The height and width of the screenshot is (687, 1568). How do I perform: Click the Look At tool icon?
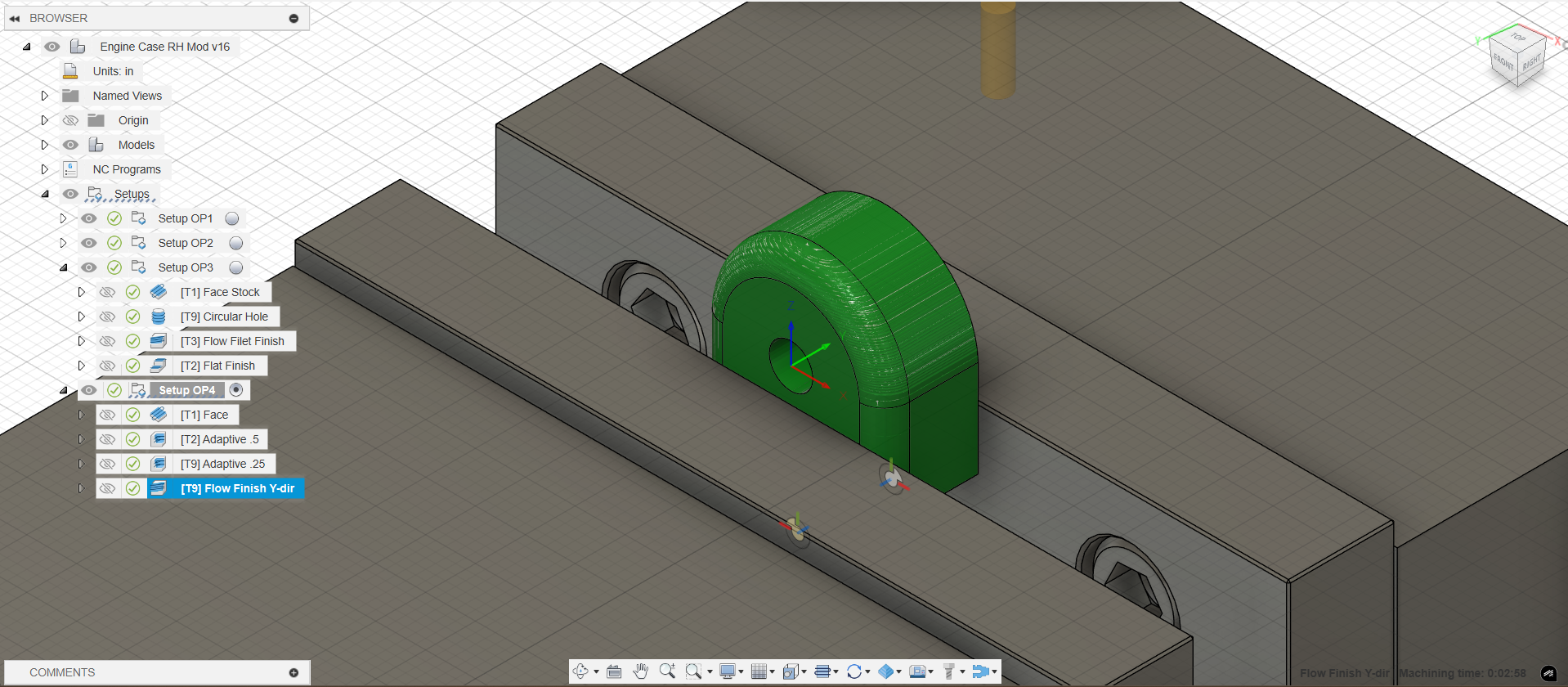[x=614, y=671]
